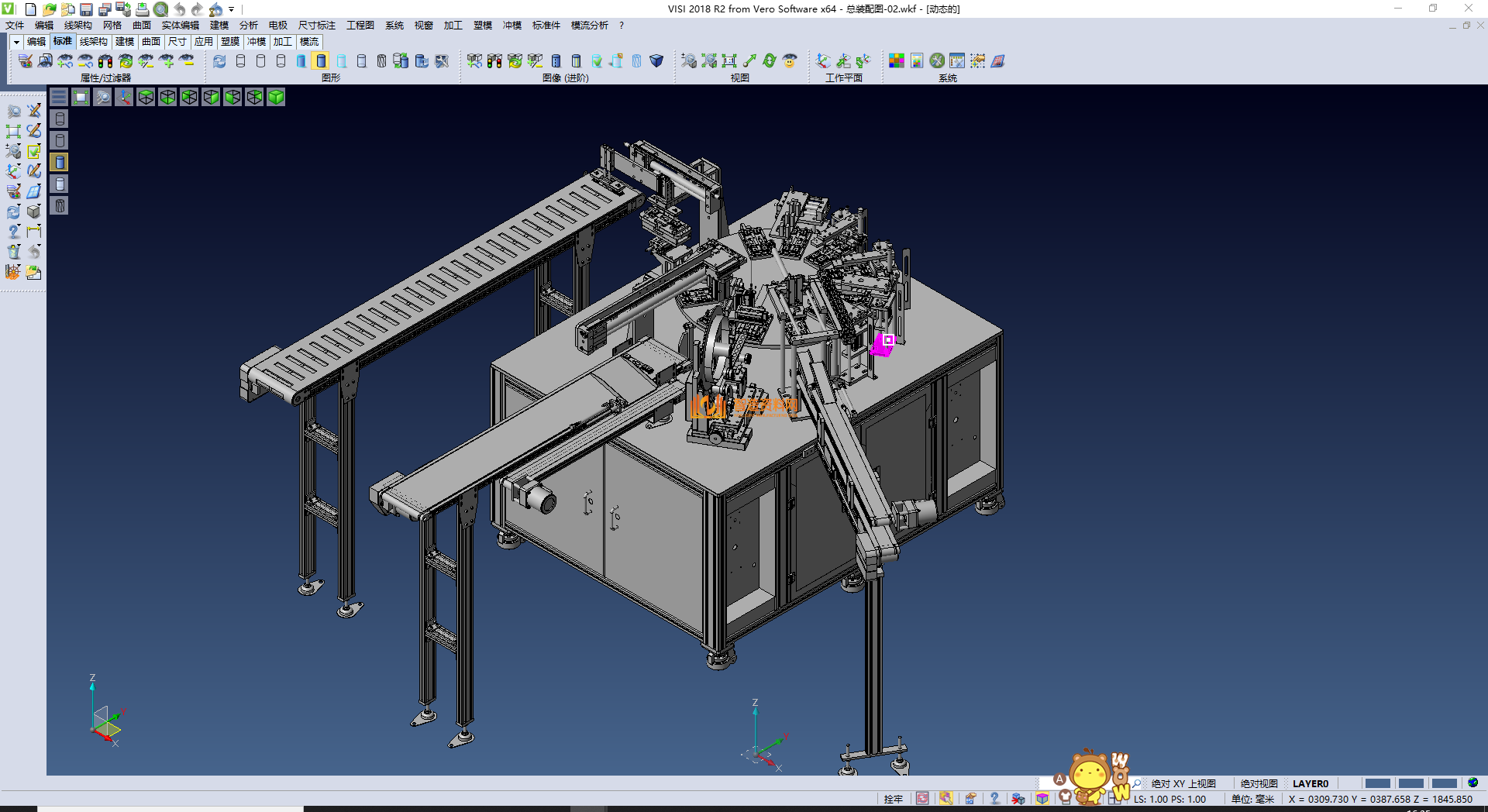1488x812 pixels.
Task: Toggle the highlighted purple cube status icon
Action: coord(1042,799)
